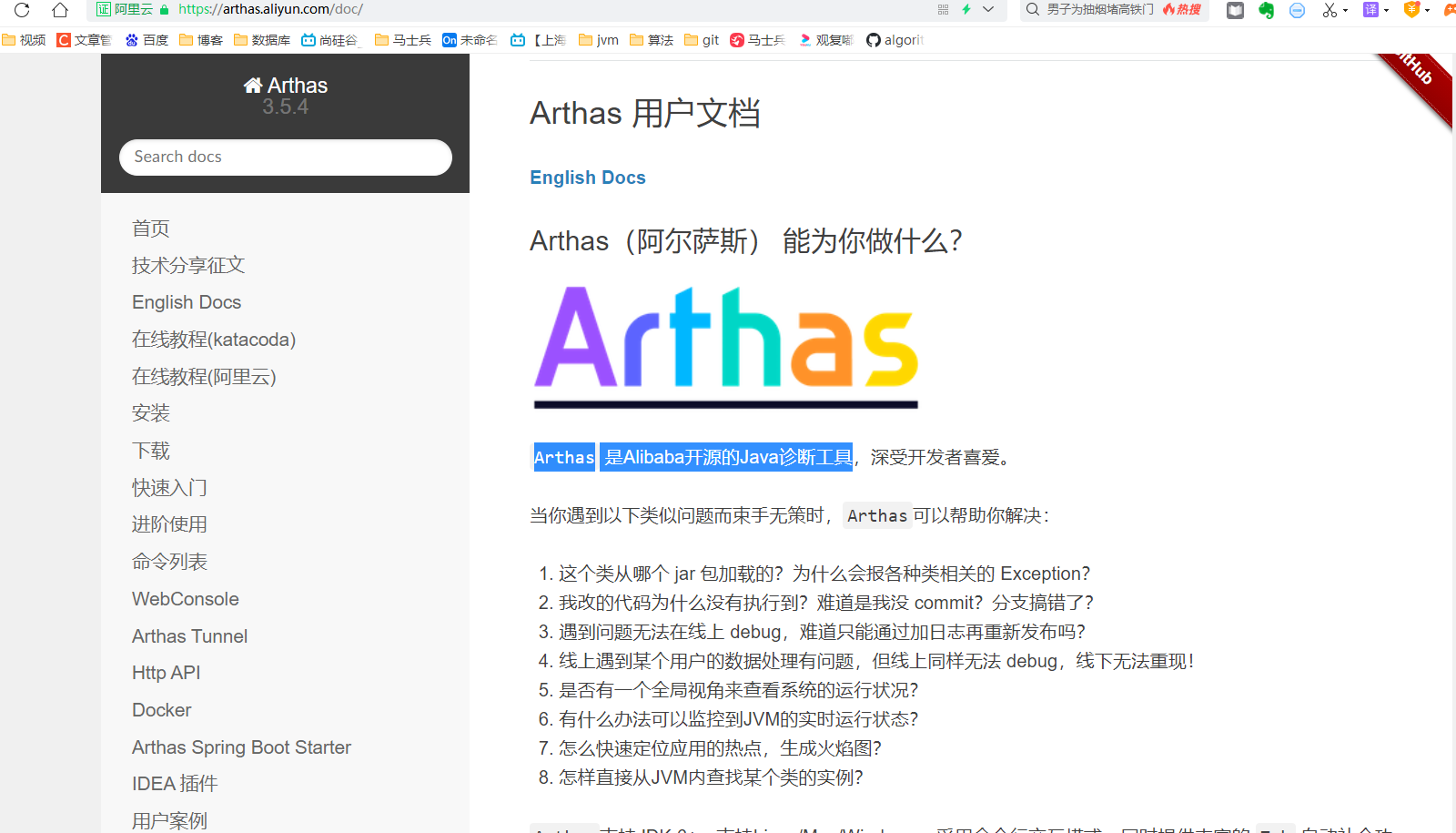Open 进阶使用 in the sidebar
The image size is (1456, 833).
click(x=169, y=524)
